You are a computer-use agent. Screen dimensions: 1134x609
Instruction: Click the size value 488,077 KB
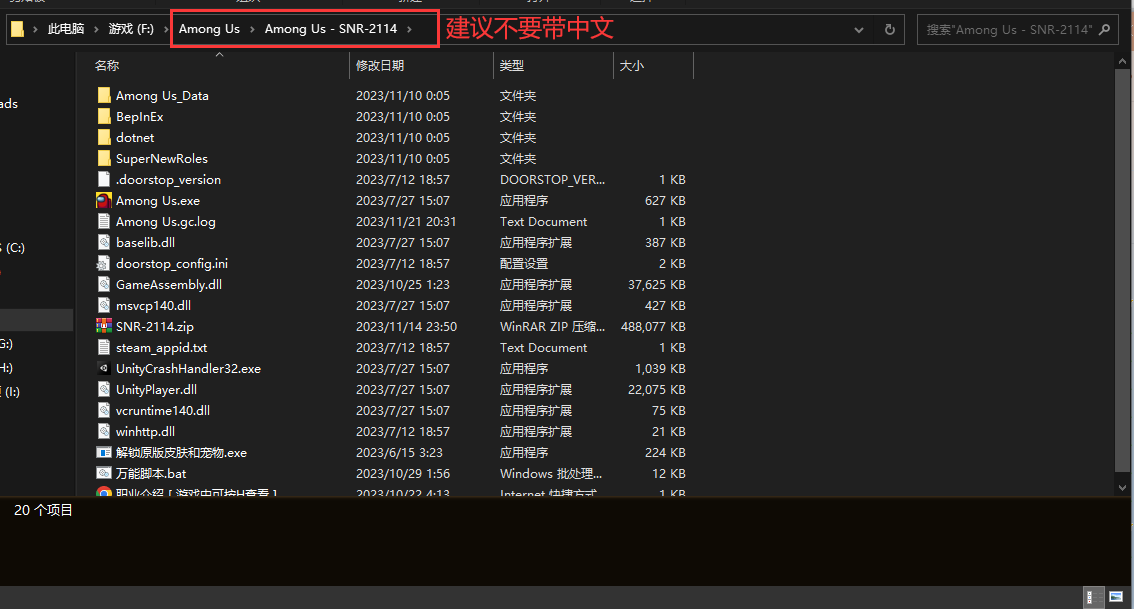coord(653,326)
